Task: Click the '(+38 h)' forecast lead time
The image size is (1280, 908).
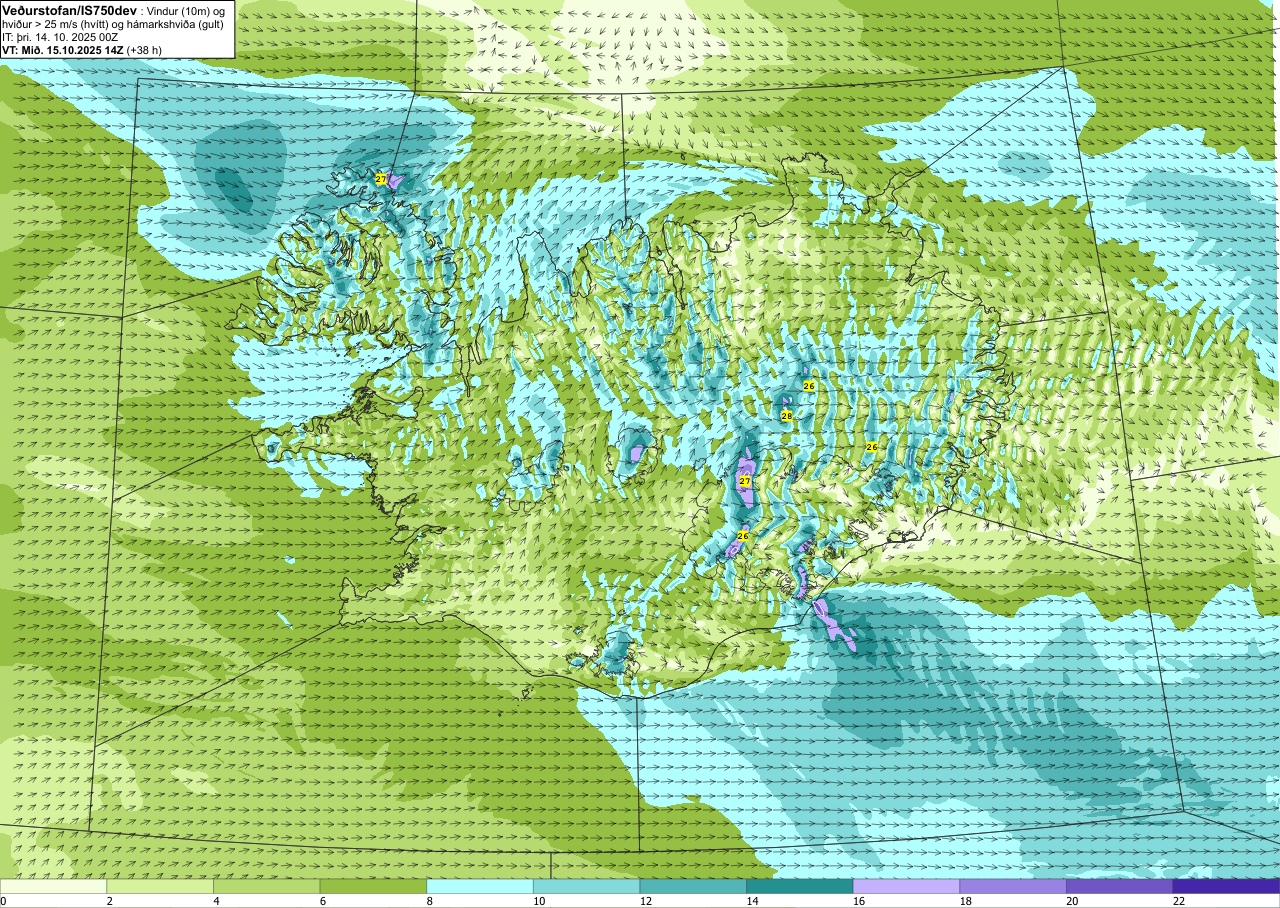Action: pyautogui.click(x=145, y=49)
